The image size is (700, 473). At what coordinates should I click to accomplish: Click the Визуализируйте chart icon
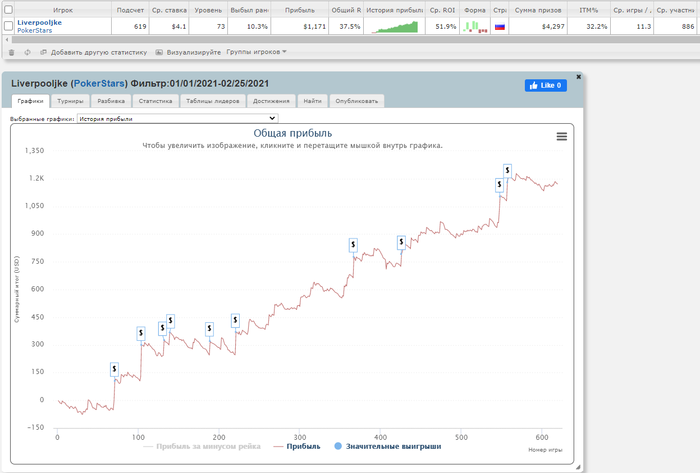pos(159,52)
